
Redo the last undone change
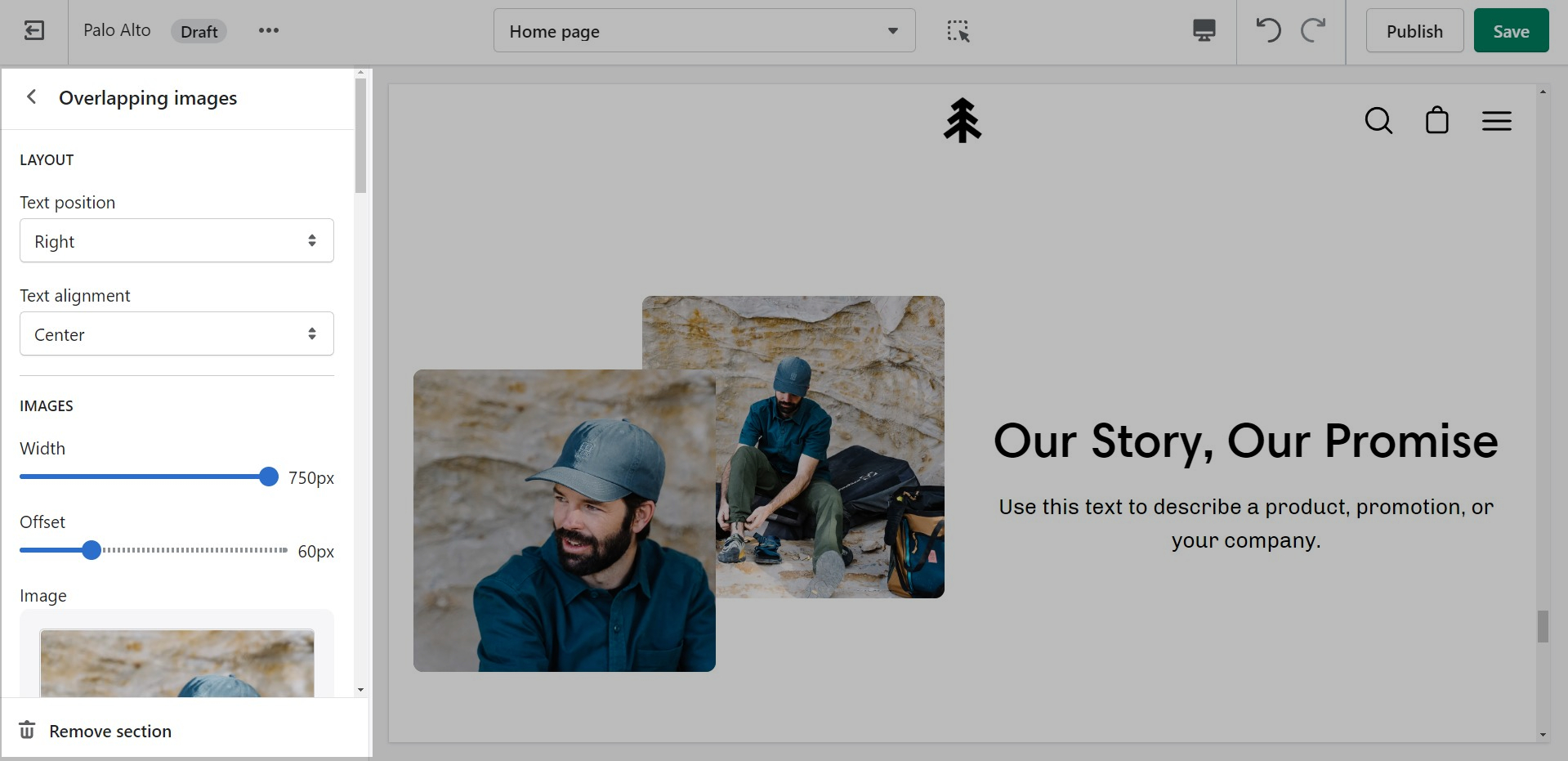coord(1313,31)
